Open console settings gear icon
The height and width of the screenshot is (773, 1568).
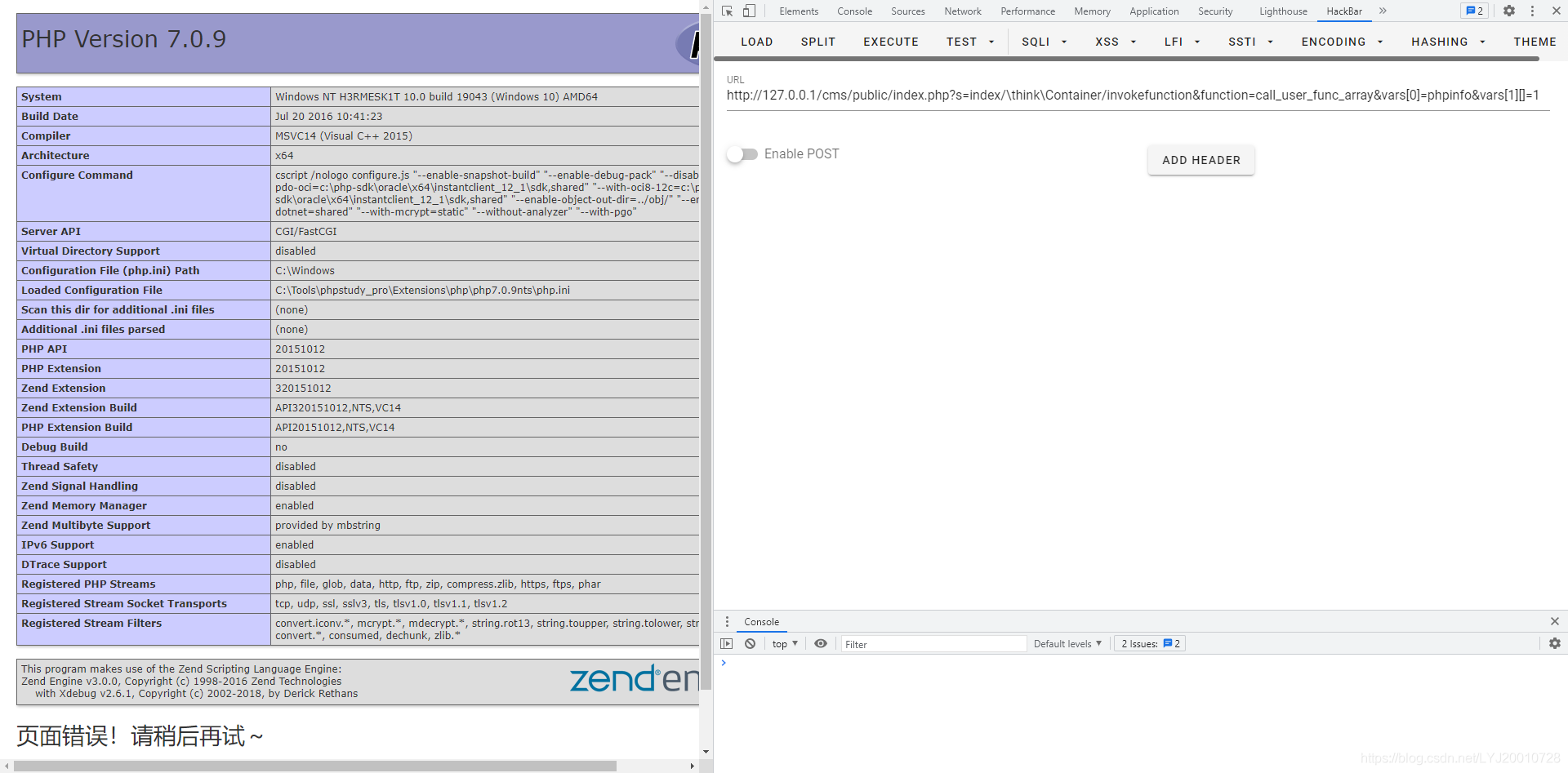[1555, 644]
